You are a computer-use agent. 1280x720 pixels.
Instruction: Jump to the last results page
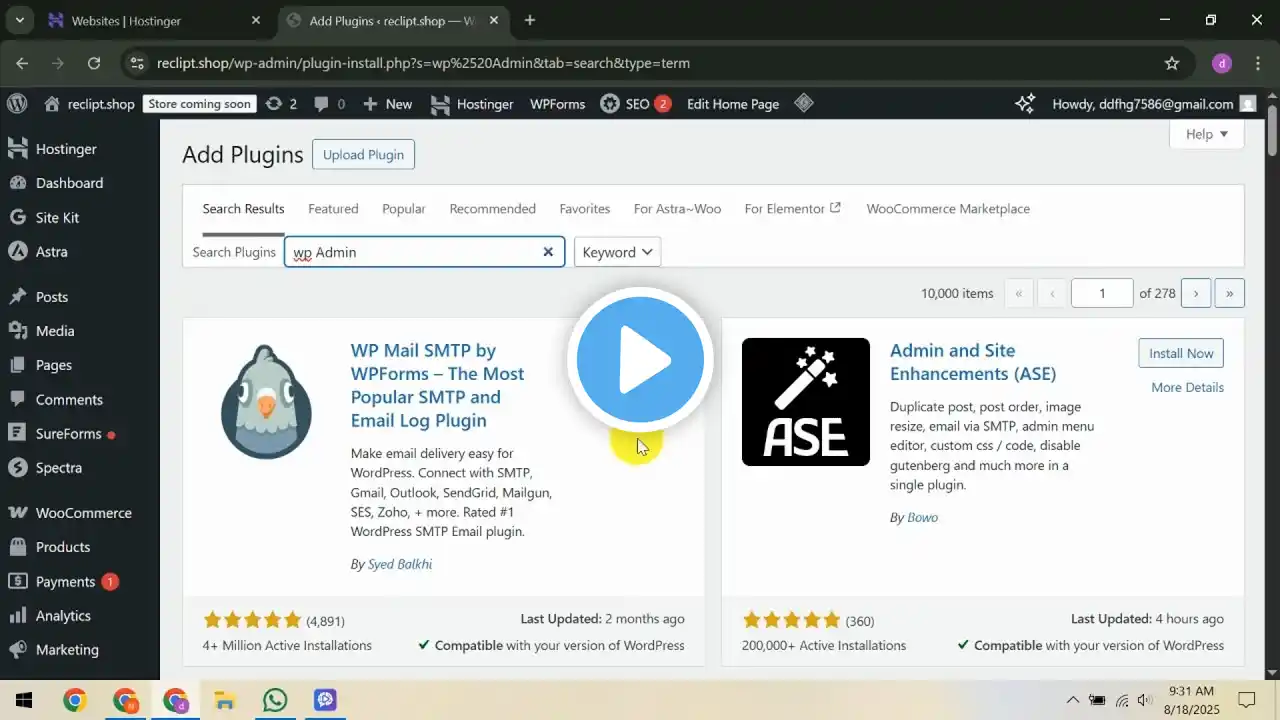pos(1229,293)
